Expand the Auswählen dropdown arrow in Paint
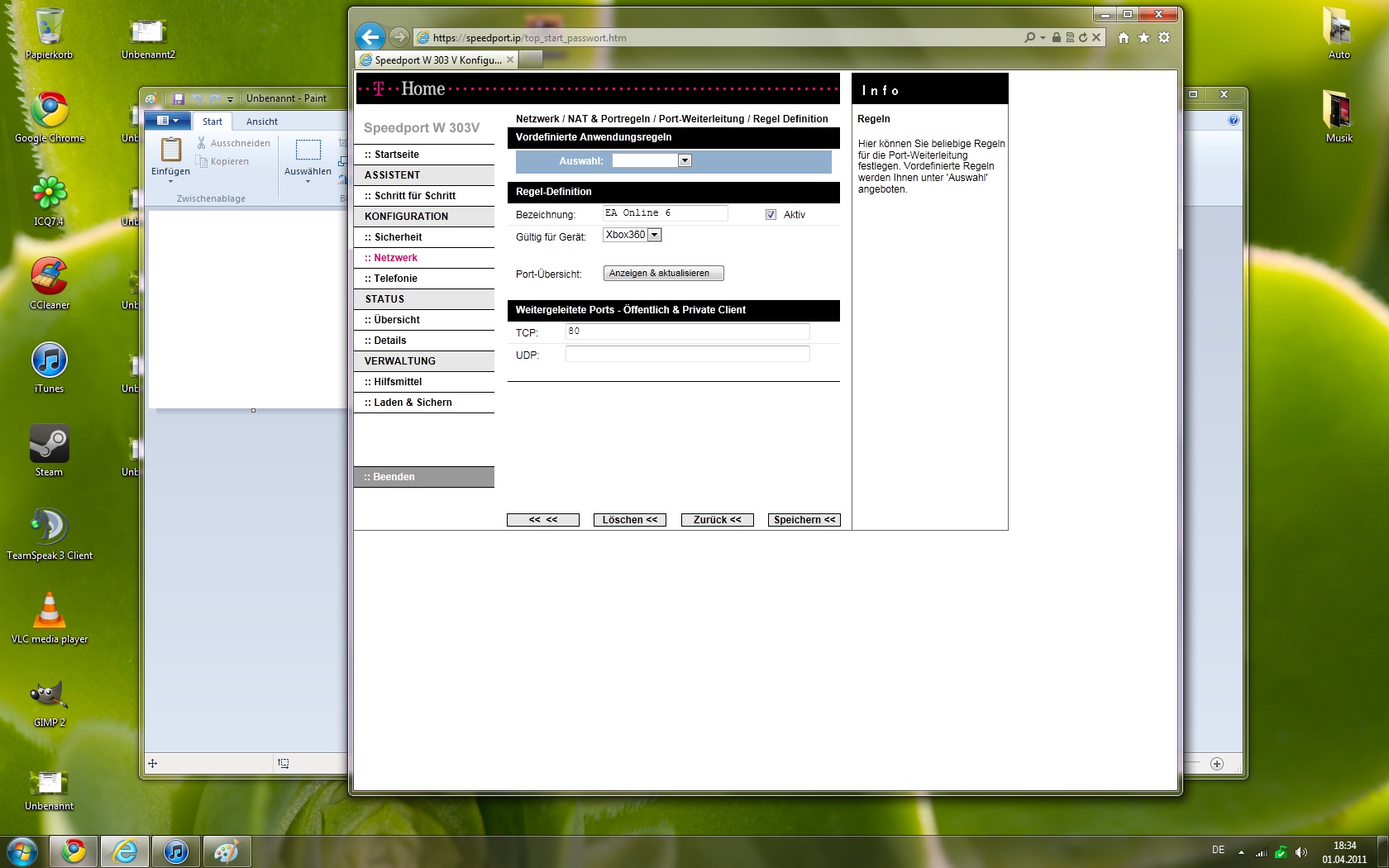The width and height of the screenshot is (1389, 868). pos(308,180)
